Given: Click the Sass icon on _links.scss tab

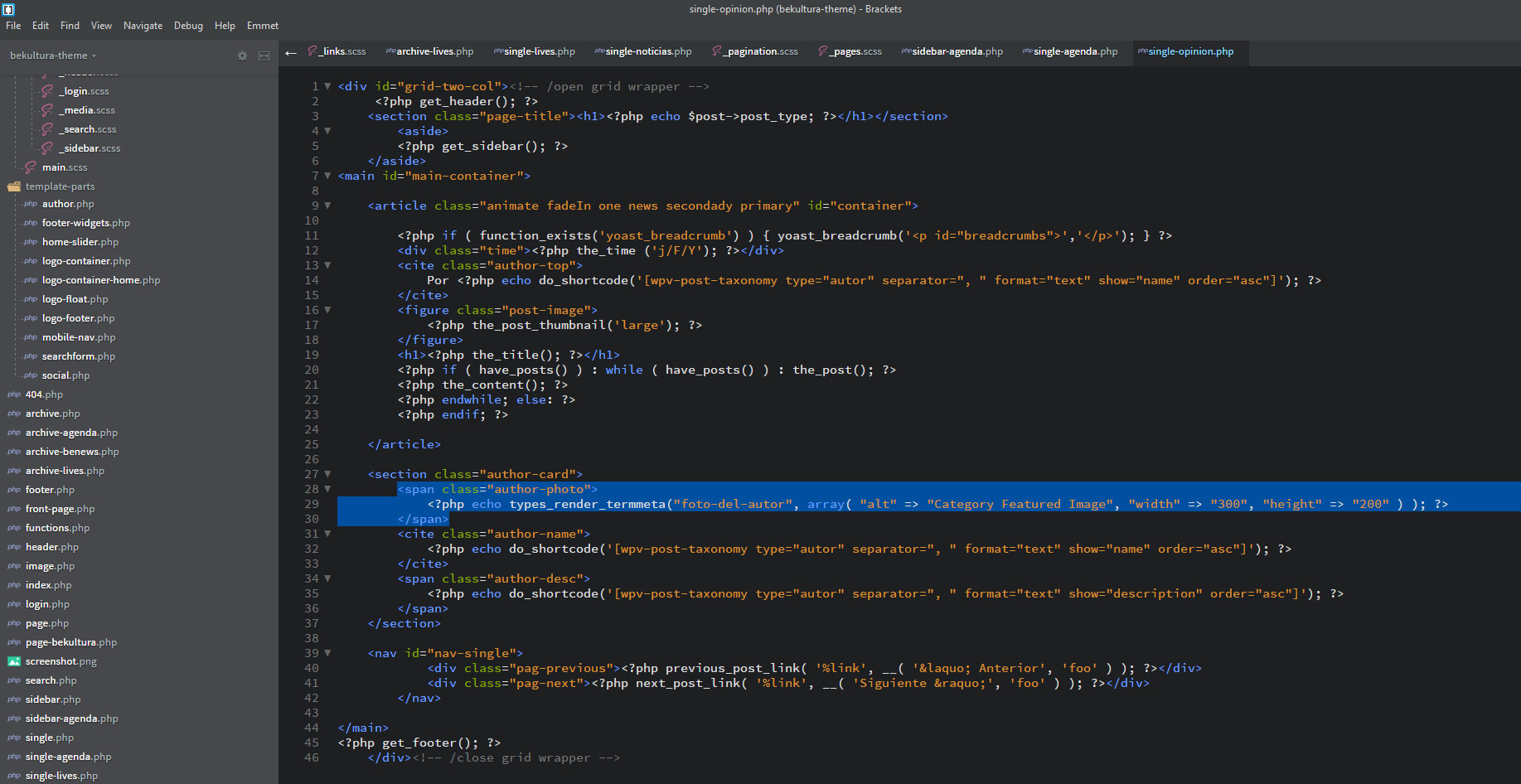Looking at the screenshot, I should coord(312,51).
